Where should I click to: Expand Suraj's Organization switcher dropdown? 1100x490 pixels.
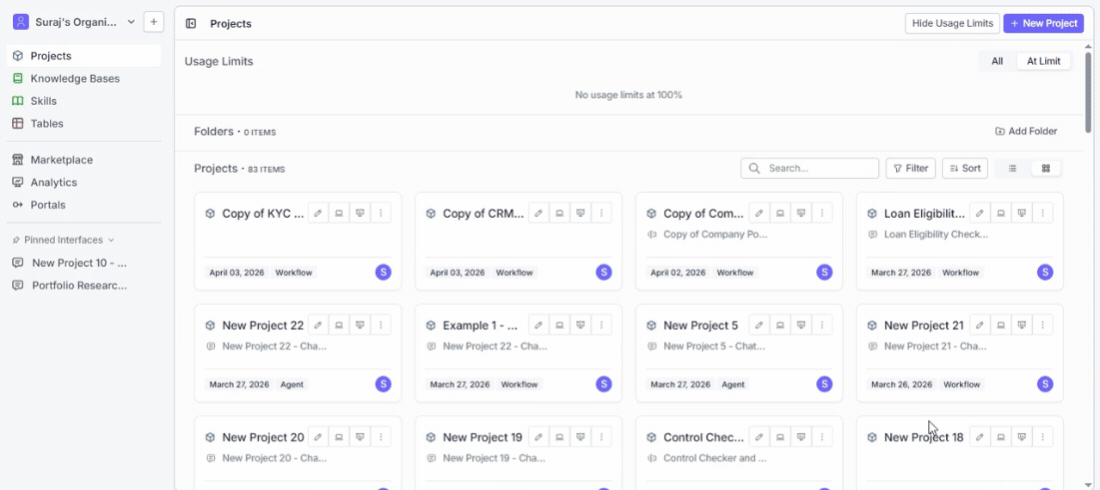pyautogui.click(x=131, y=22)
